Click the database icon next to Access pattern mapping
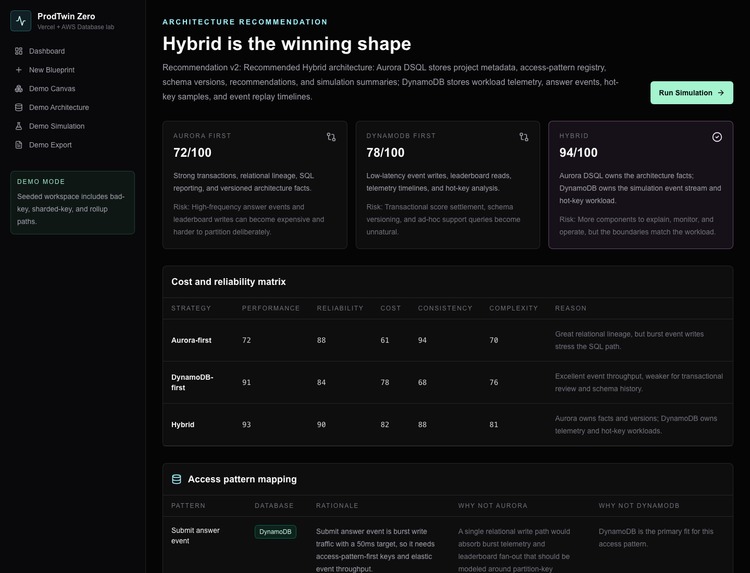 (x=176, y=479)
